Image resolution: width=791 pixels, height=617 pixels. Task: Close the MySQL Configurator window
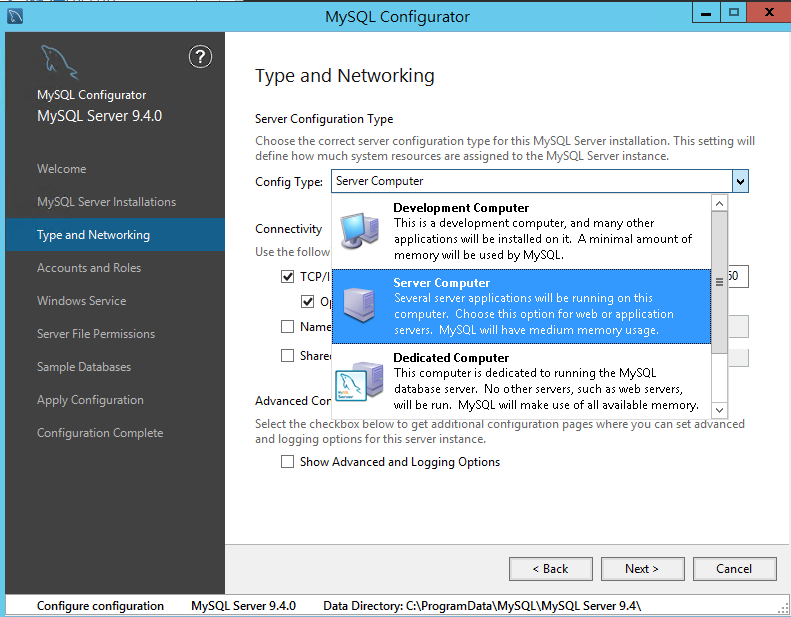coord(769,13)
